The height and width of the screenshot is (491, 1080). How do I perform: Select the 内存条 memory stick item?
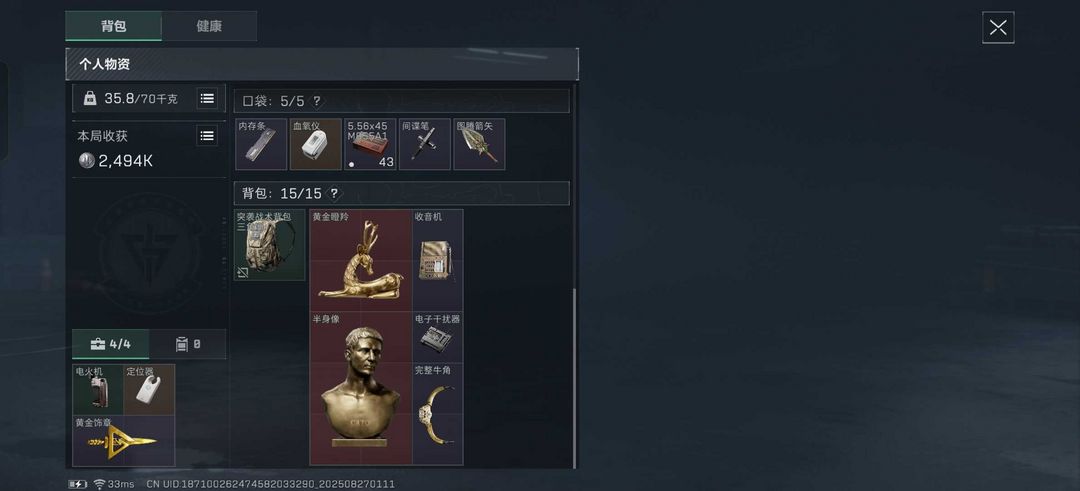tap(261, 144)
